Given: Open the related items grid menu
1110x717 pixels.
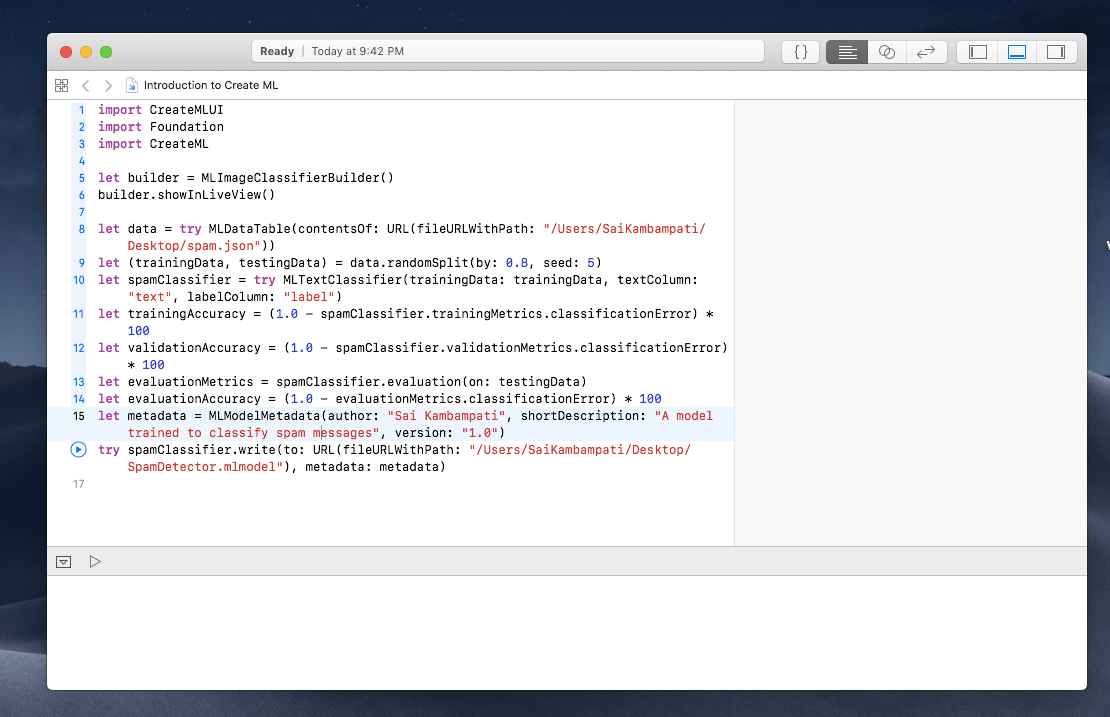Looking at the screenshot, I should [x=62, y=86].
